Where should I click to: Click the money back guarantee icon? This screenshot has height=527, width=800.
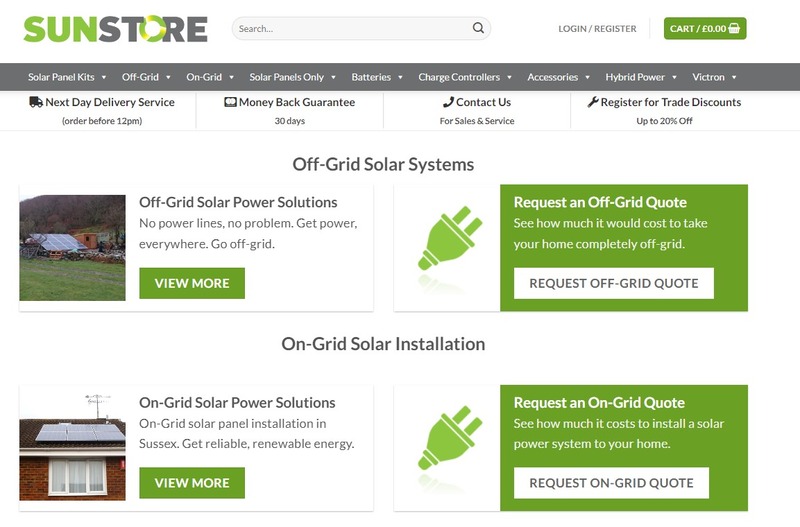tap(230, 102)
